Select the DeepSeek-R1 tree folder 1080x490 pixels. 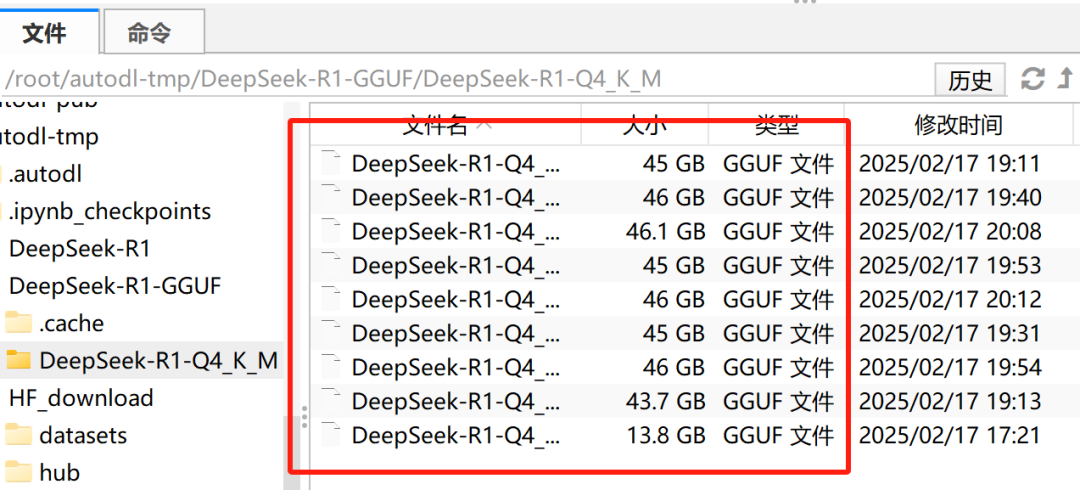tap(80, 248)
